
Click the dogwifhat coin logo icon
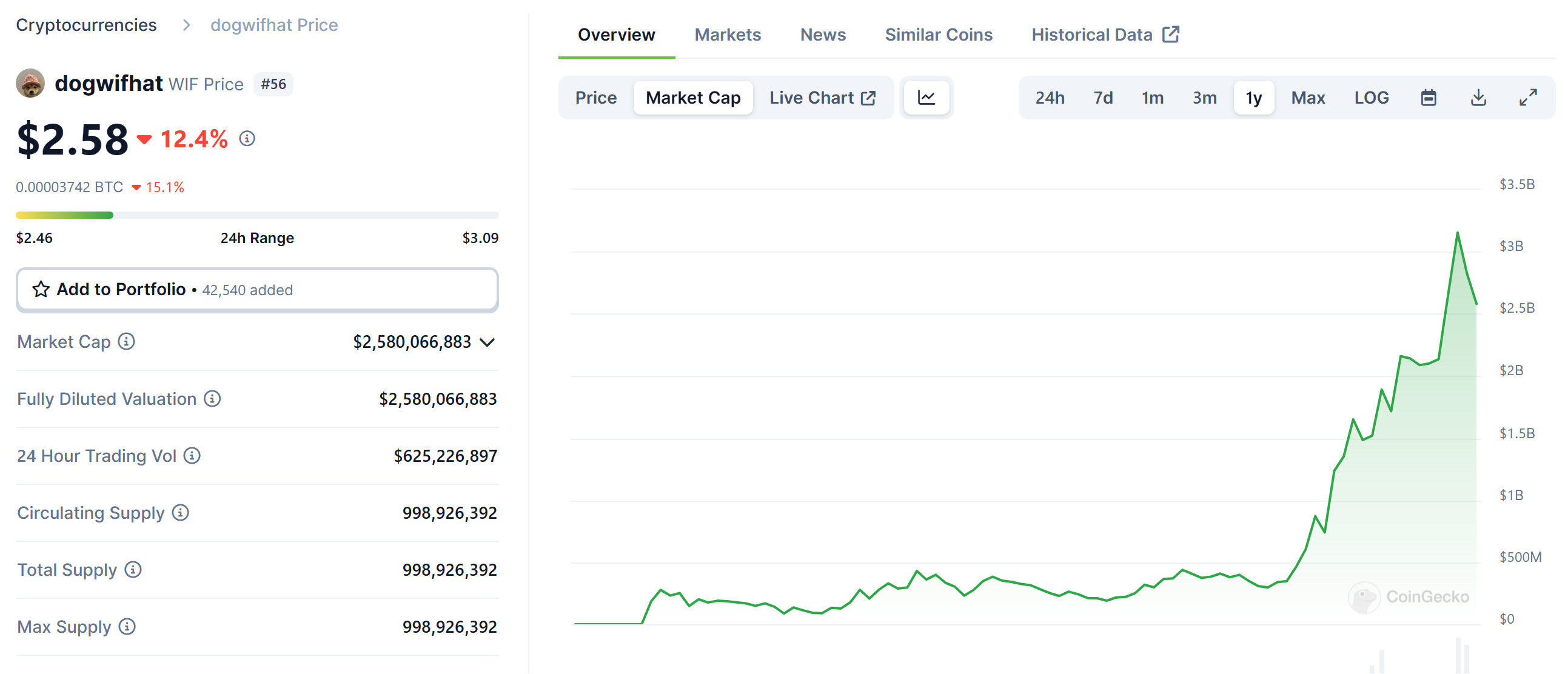[30, 83]
